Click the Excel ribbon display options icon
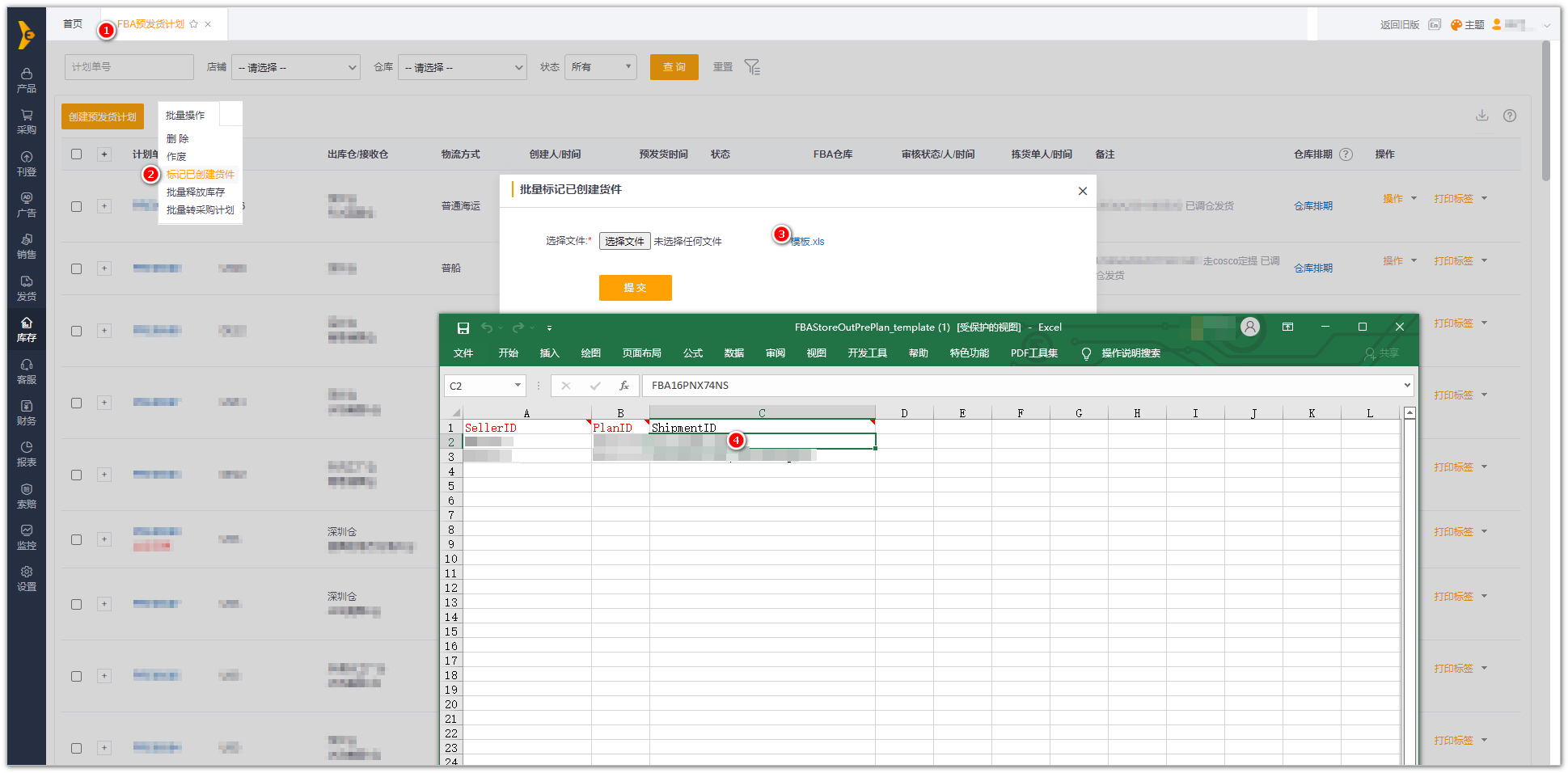The height and width of the screenshot is (773, 1568). (x=1287, y=327)
